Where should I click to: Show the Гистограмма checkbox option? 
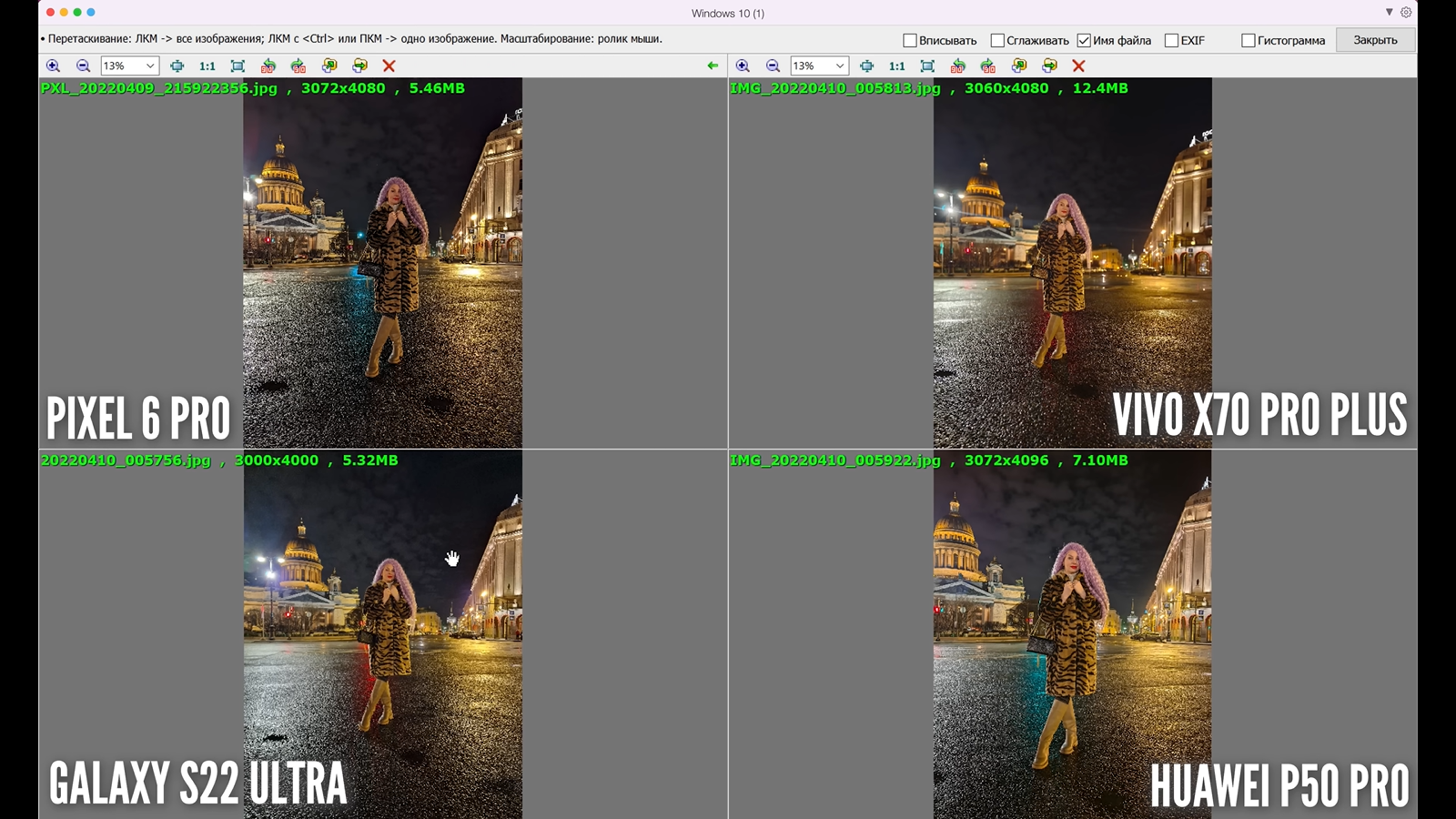pos(1249,40)
